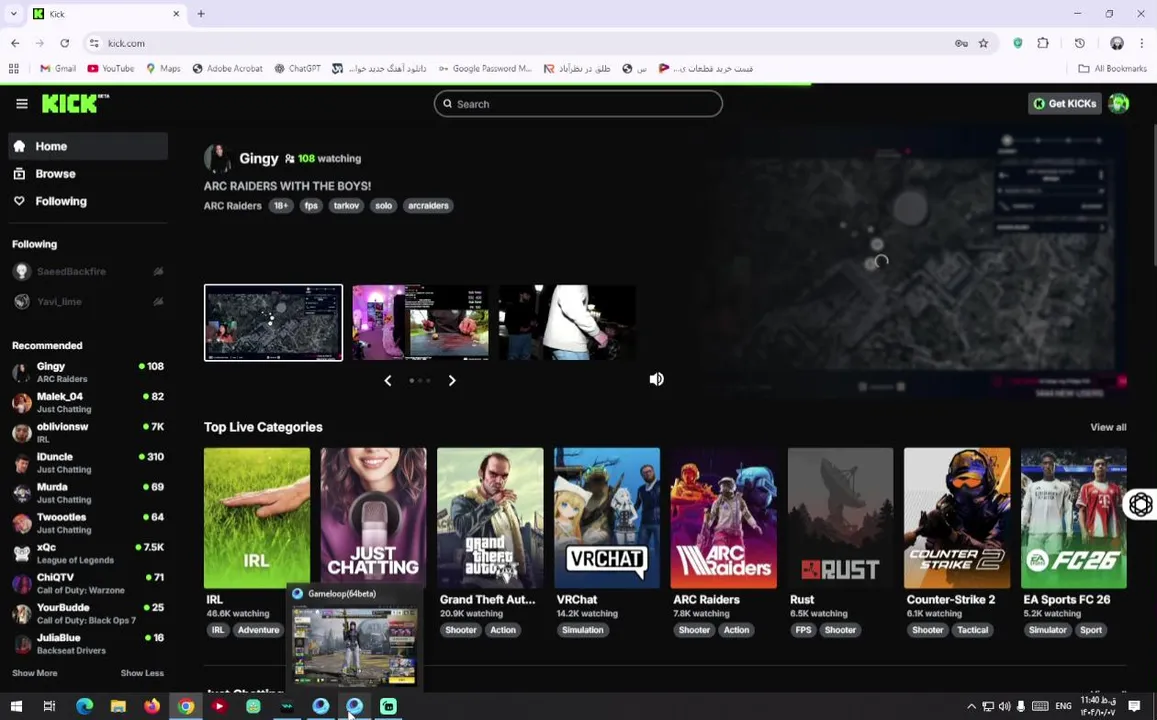Show hidden system tray icons
Image resolution: width=1157 pixels, height=720 pixels.
tap(971, 707)
